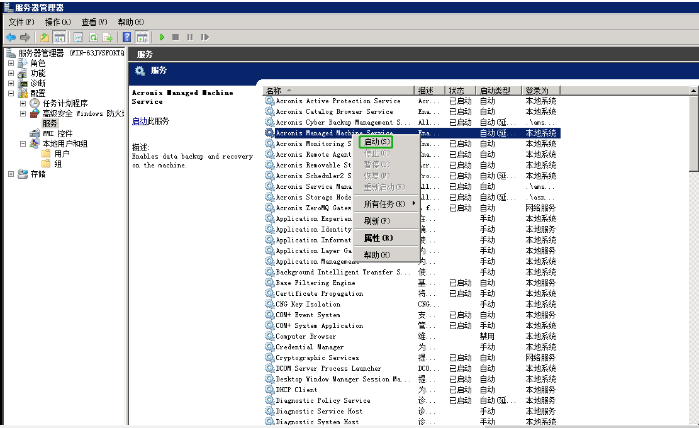Expand the 存储 tree node
This screenshot has height=428, width=699.
(x=11, y=174)
